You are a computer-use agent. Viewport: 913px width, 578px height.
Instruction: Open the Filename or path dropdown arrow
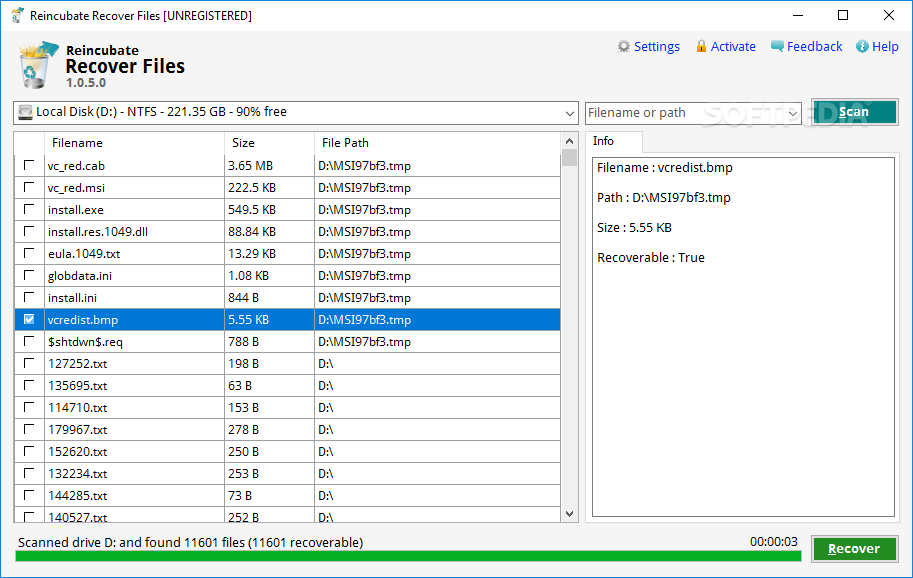pyautogui.click(x=792, y=113)
